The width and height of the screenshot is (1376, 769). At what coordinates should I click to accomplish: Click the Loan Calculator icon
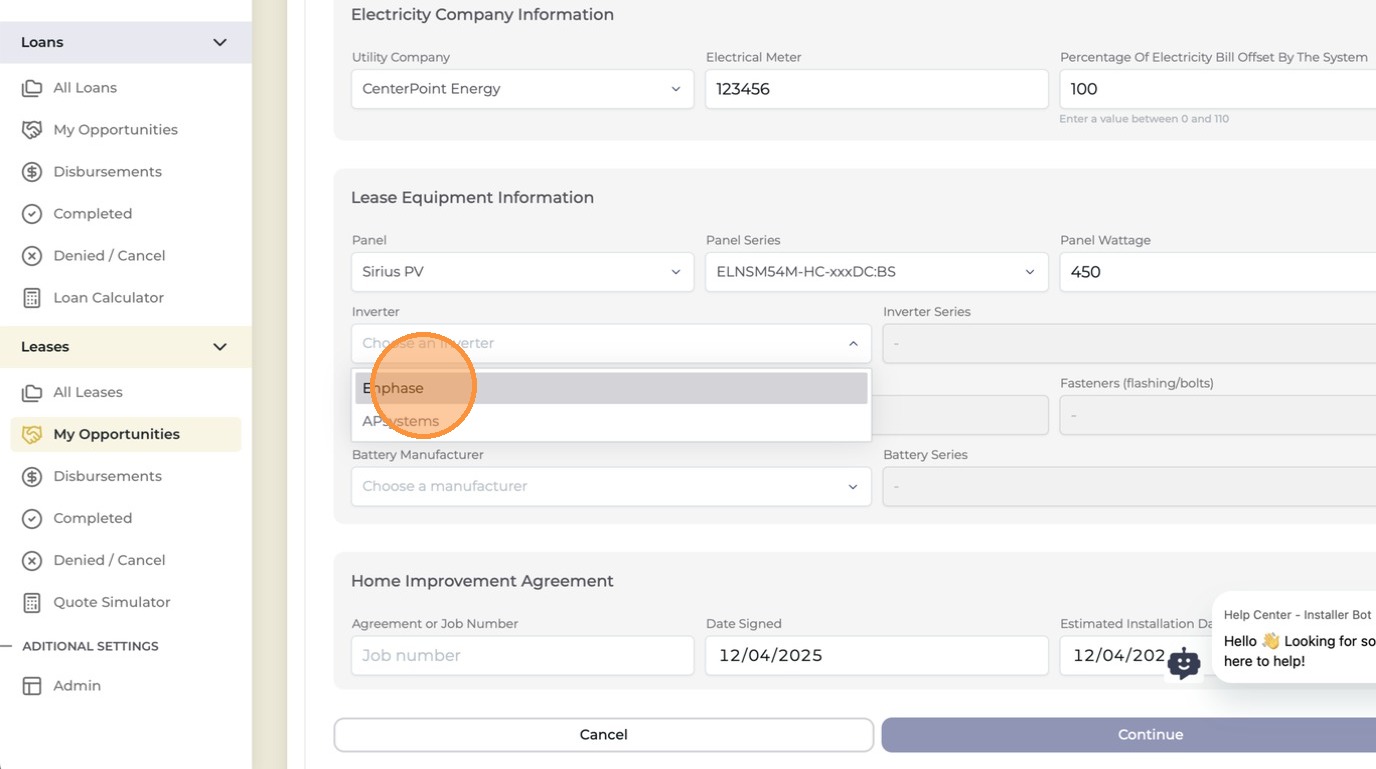32,298
